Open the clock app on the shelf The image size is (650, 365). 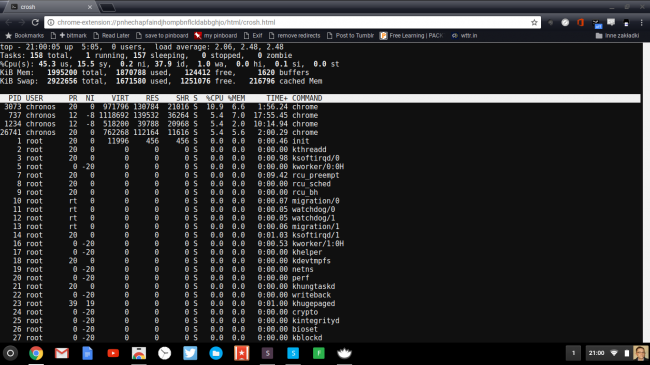pyautogui.click(x=165, y=353)
